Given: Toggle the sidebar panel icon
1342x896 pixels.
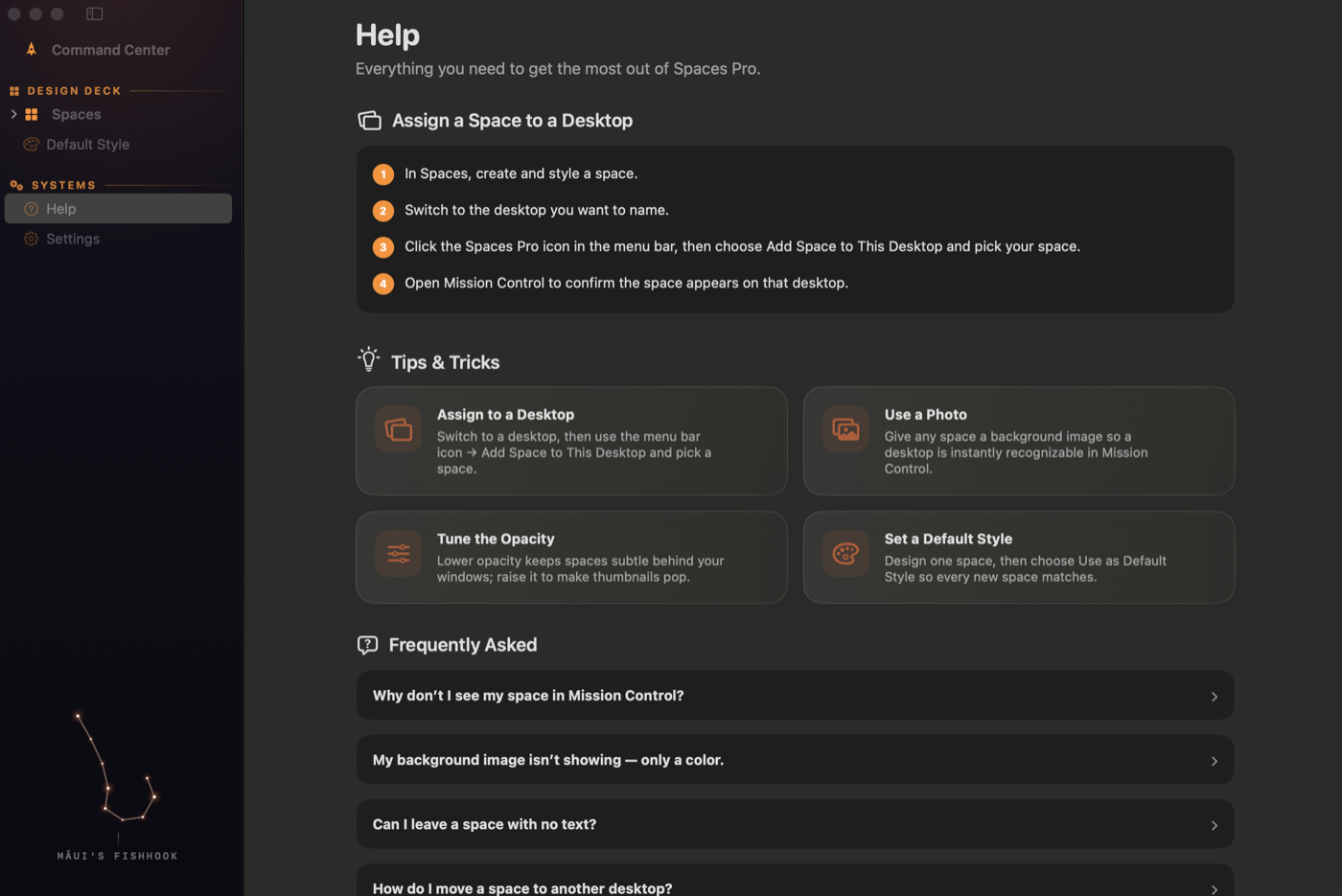Looking at the screenshot, I should (x=94, y=13).
